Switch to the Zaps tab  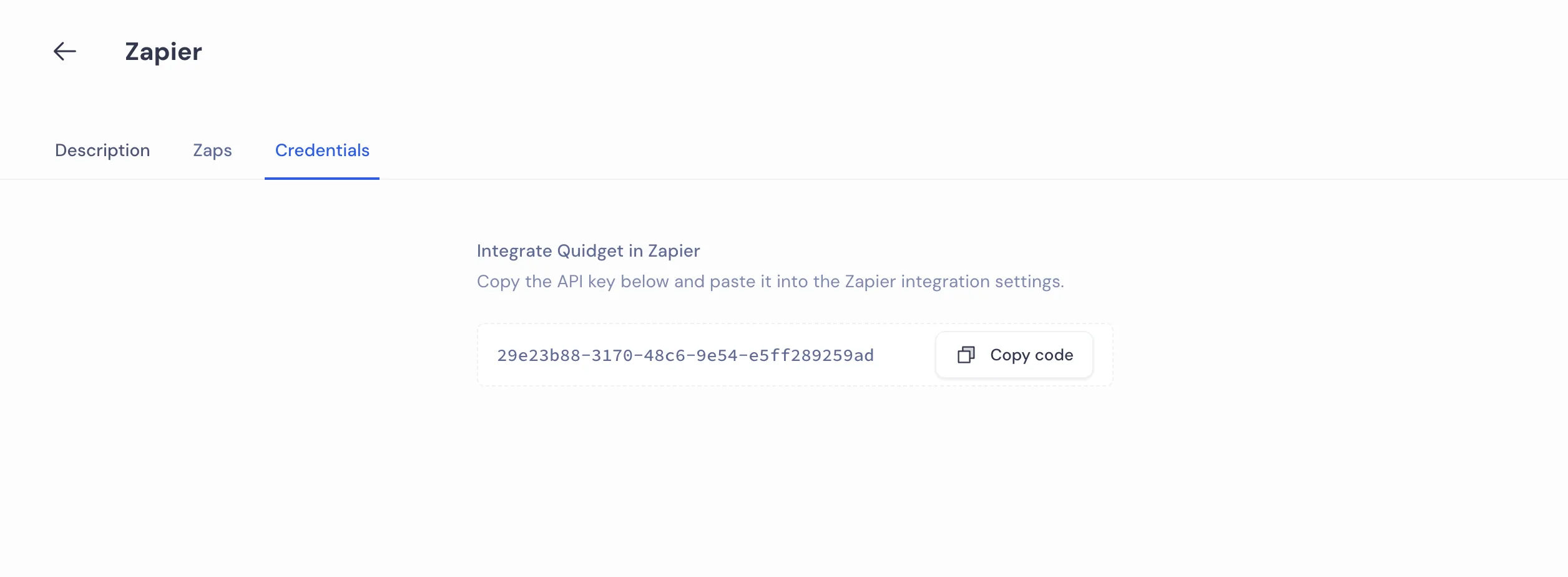coord(212,150)
